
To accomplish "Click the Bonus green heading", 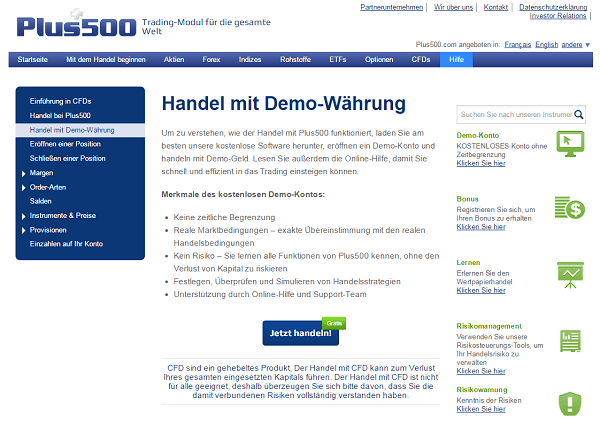I will (467, 199).
